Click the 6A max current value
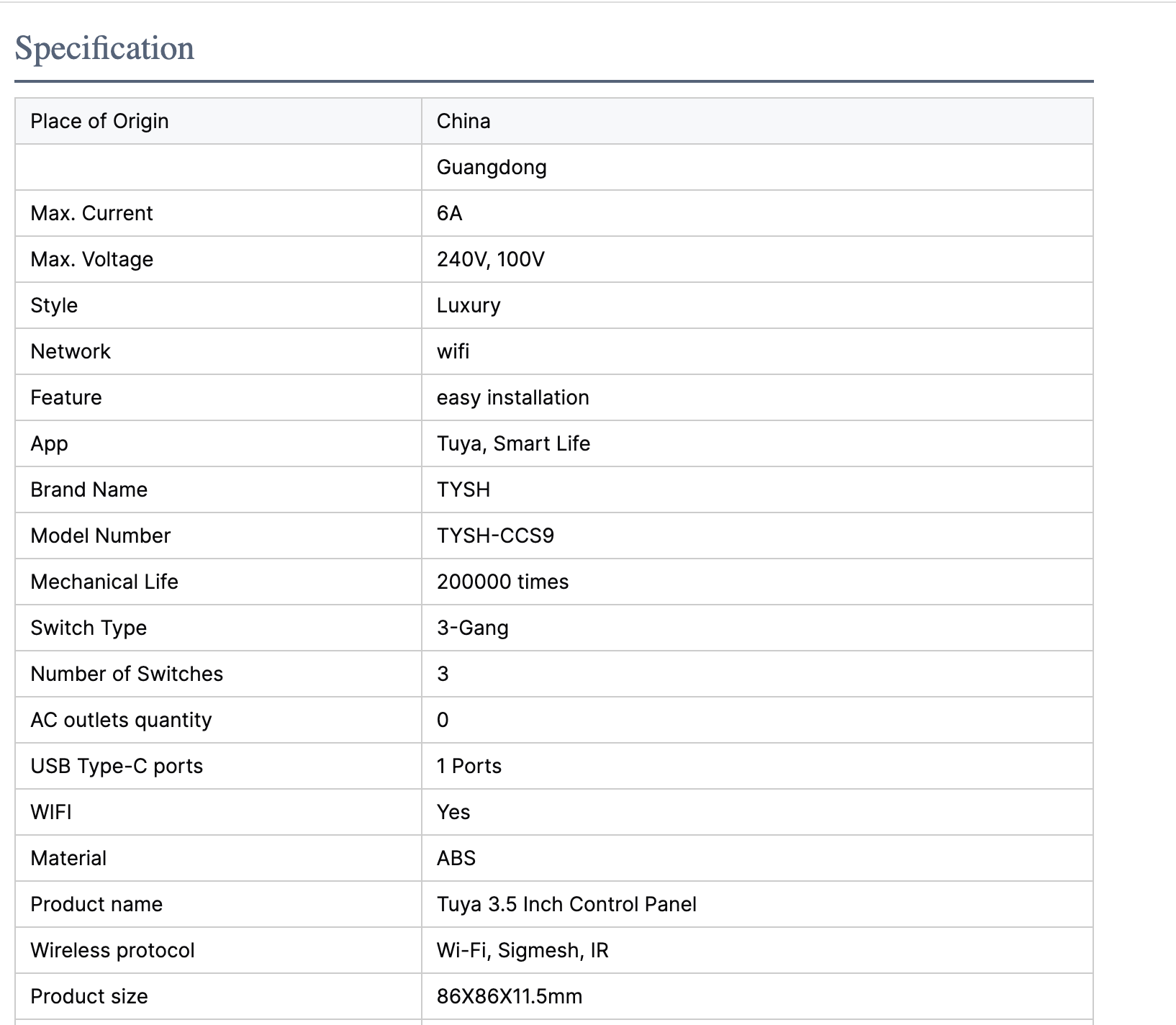1176x1025 pixels. pyautogui.click(x=449, y=213)
